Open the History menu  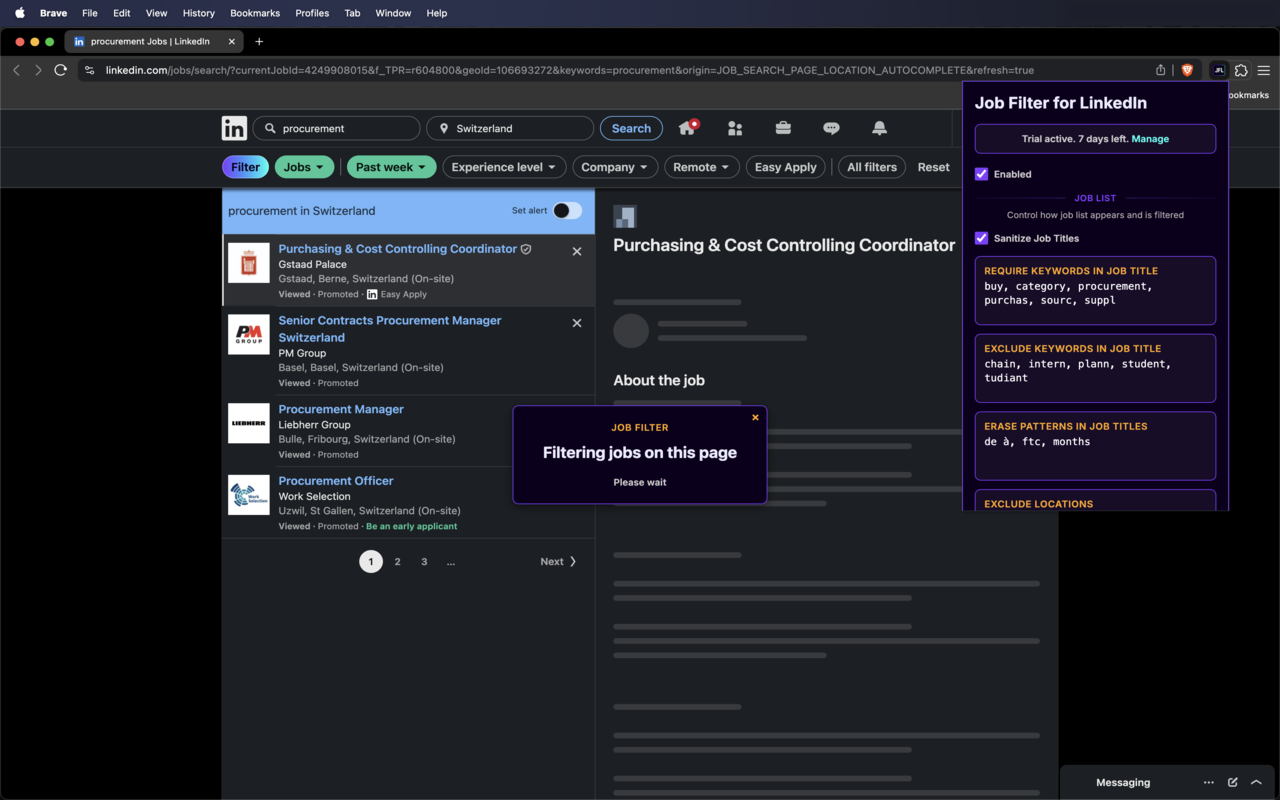click(x=199, y=13)
